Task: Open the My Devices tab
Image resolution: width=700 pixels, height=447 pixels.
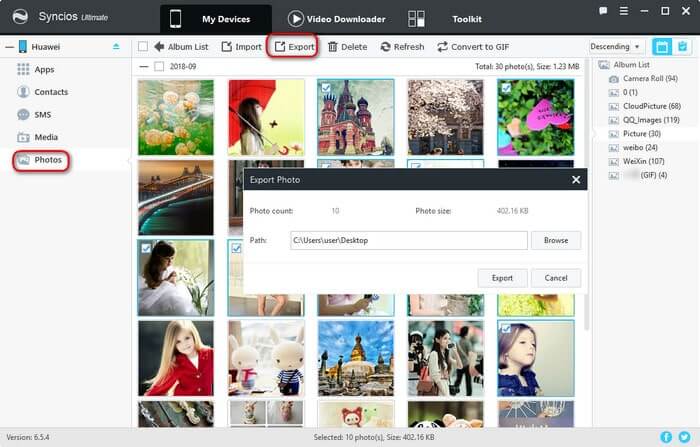Action: point(216,19)
